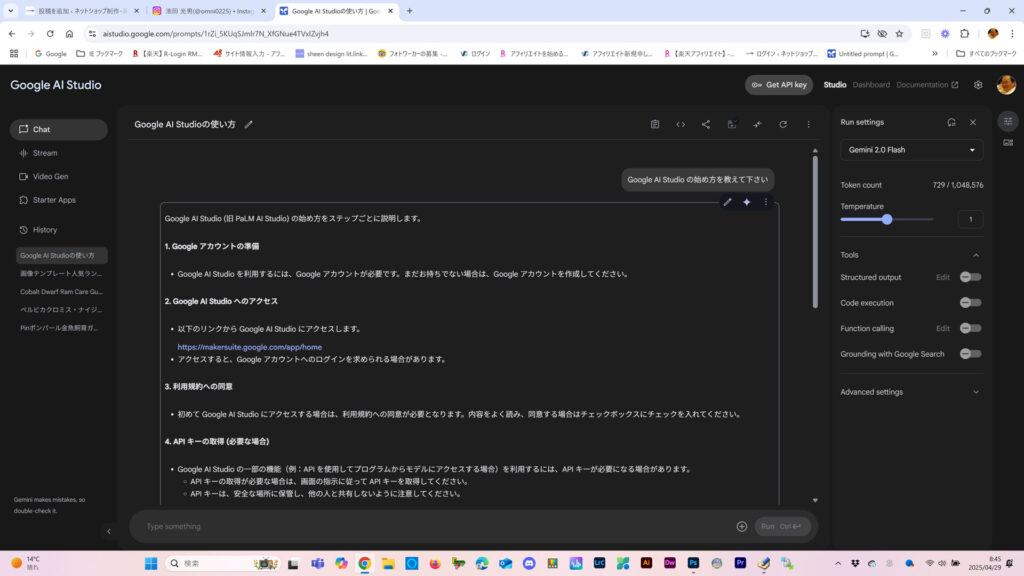Screen dimensions: 1024x576
Task: Click the run settings tune icon in right rail
Action: pyautogui.click(x=1008, y=121)
